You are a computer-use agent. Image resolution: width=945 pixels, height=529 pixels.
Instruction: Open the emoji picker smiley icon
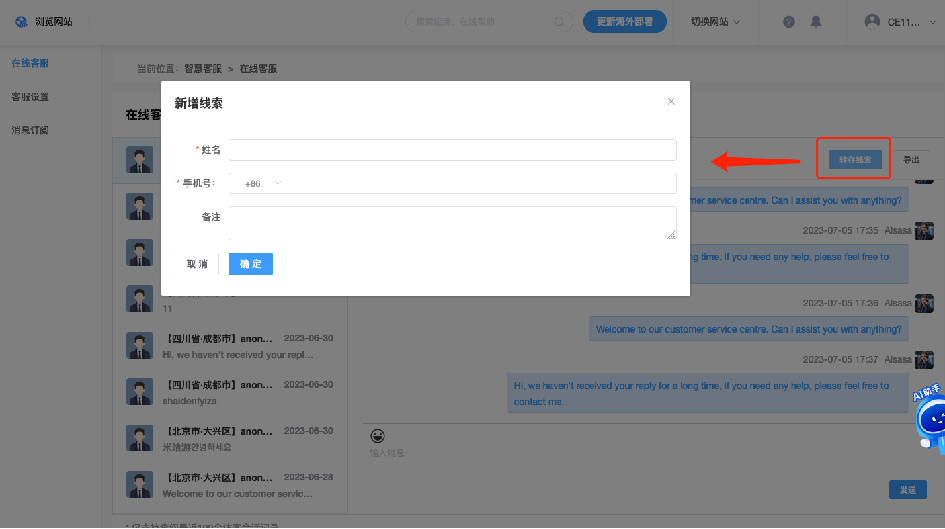377,436
